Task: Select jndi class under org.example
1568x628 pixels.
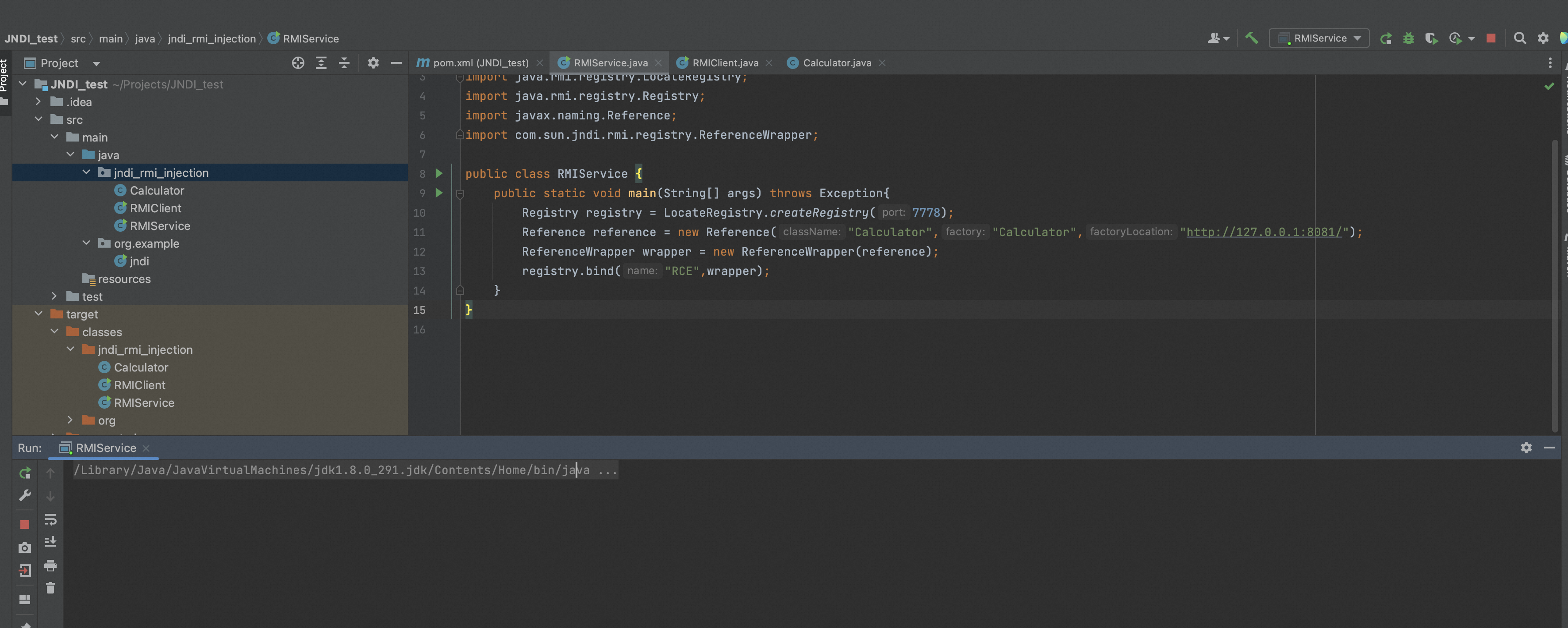Action: (x=139, y=261)
